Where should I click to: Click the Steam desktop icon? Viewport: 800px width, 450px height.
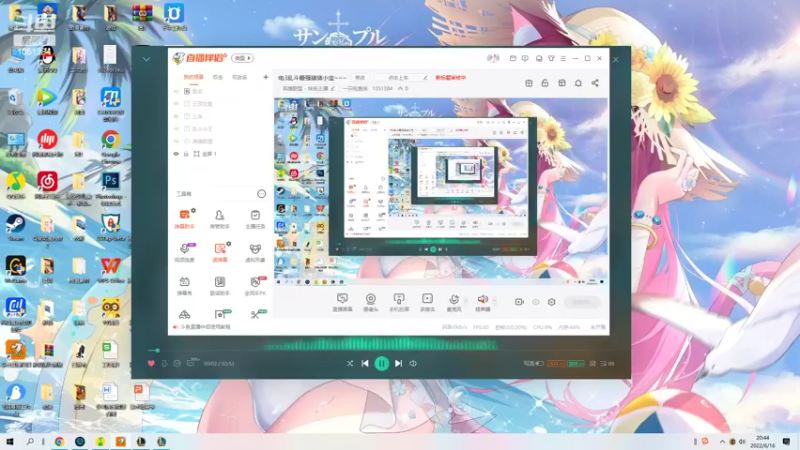click(x=15, y=228)
